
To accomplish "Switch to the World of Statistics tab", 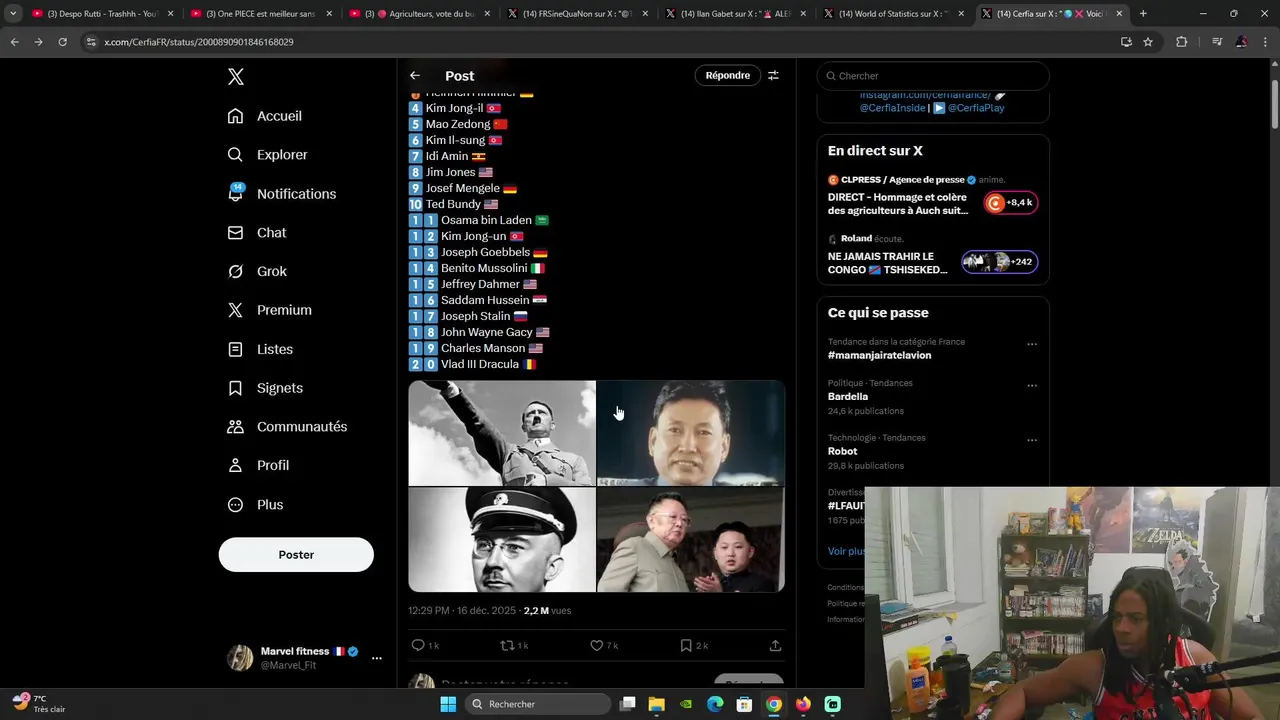I will coord(894,14).
